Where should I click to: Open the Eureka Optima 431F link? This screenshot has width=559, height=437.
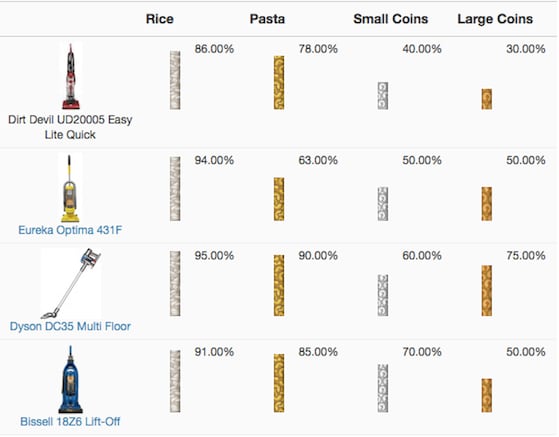click(70, 230)
